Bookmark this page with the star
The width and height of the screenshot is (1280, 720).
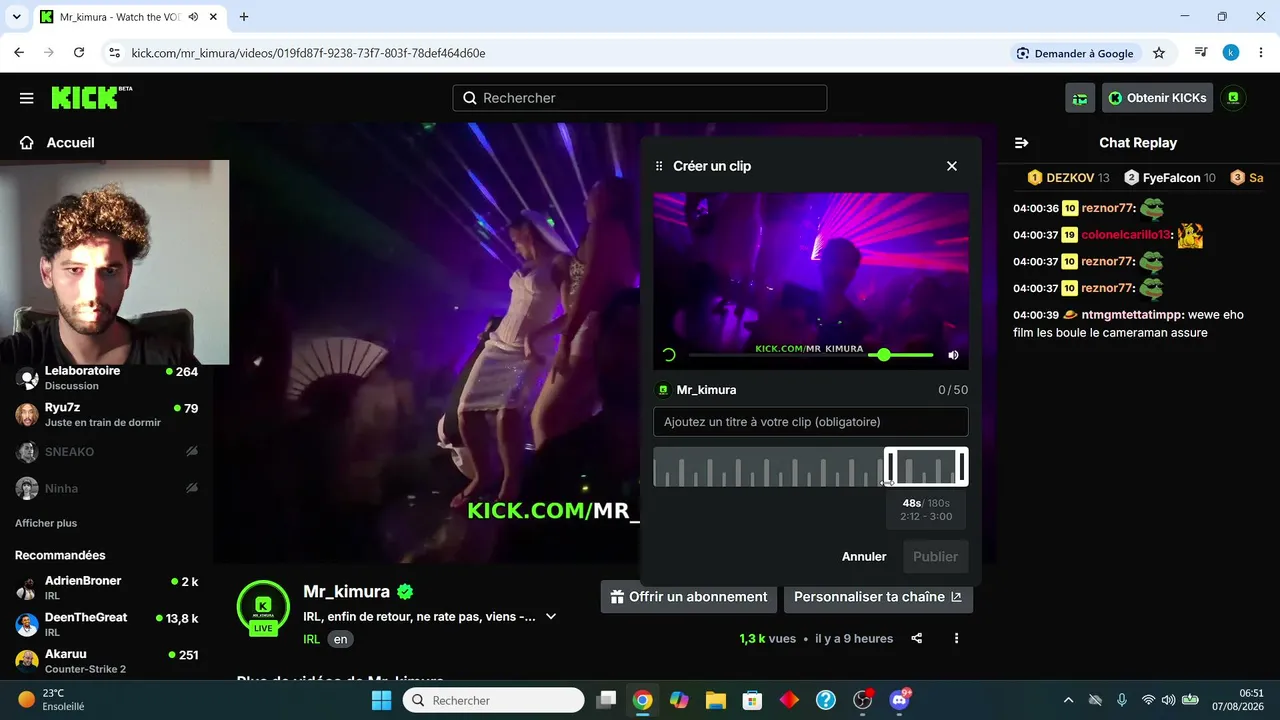pyautogui.click(x=1159, y=53)
